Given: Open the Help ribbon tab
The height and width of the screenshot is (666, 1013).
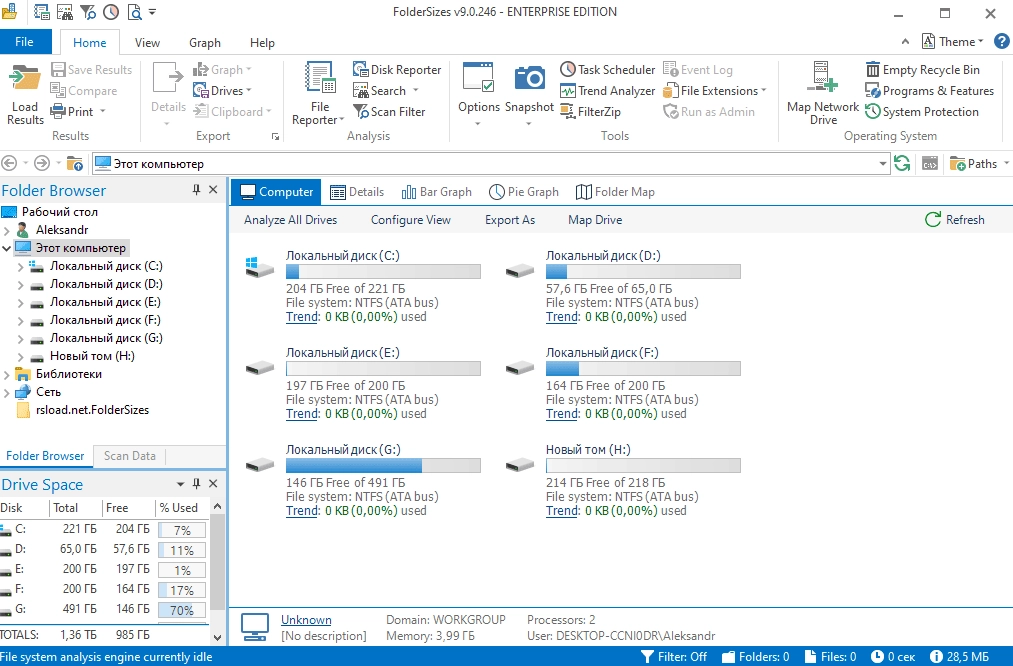Looking at the screenshot, I should point(262,43).
